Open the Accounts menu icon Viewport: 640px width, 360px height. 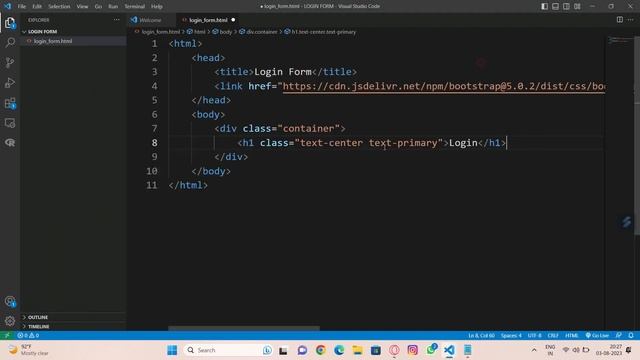[x=10, y=302]
